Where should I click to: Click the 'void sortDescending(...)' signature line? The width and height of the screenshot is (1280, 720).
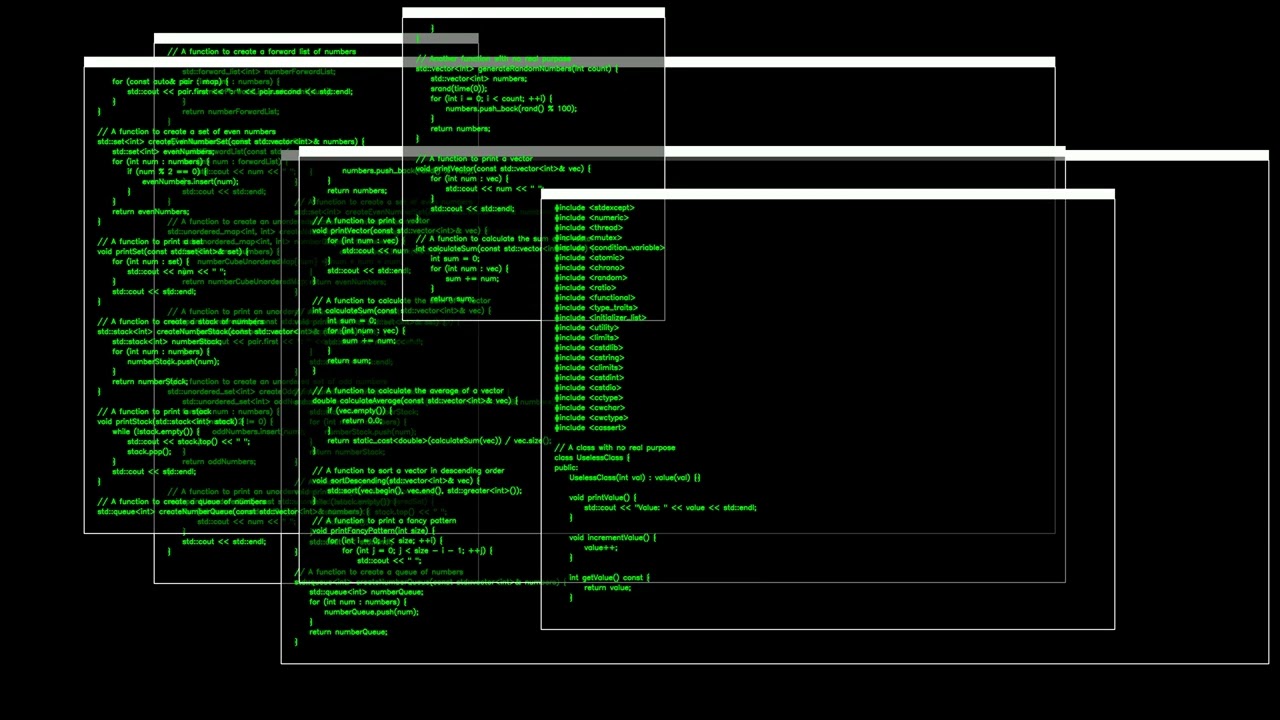pos(396,481)
